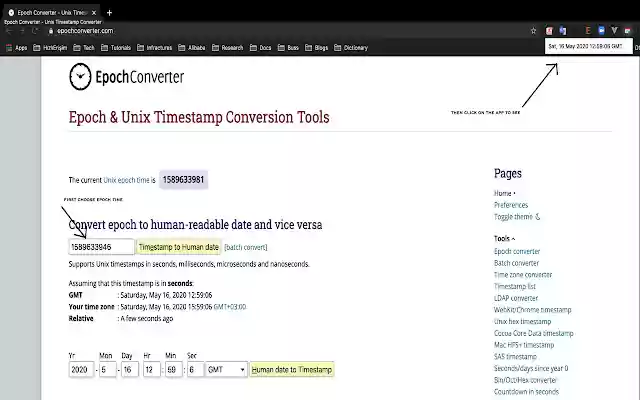Click the epochconverter.com address bar
Screen dimensions: 640x400
[x=85, y=31]
